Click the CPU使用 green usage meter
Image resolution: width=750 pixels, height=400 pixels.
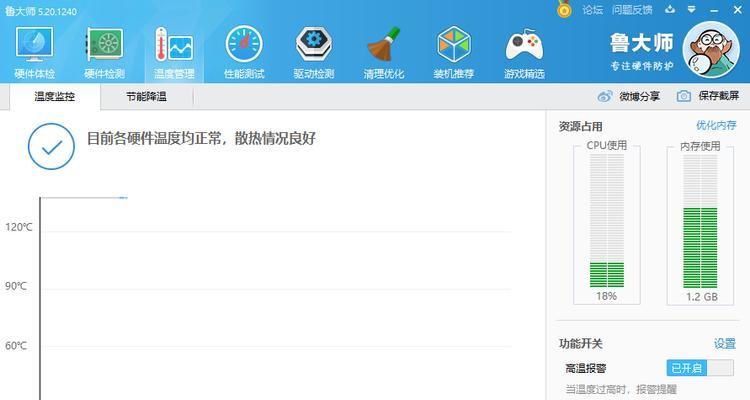pos(607,221)
